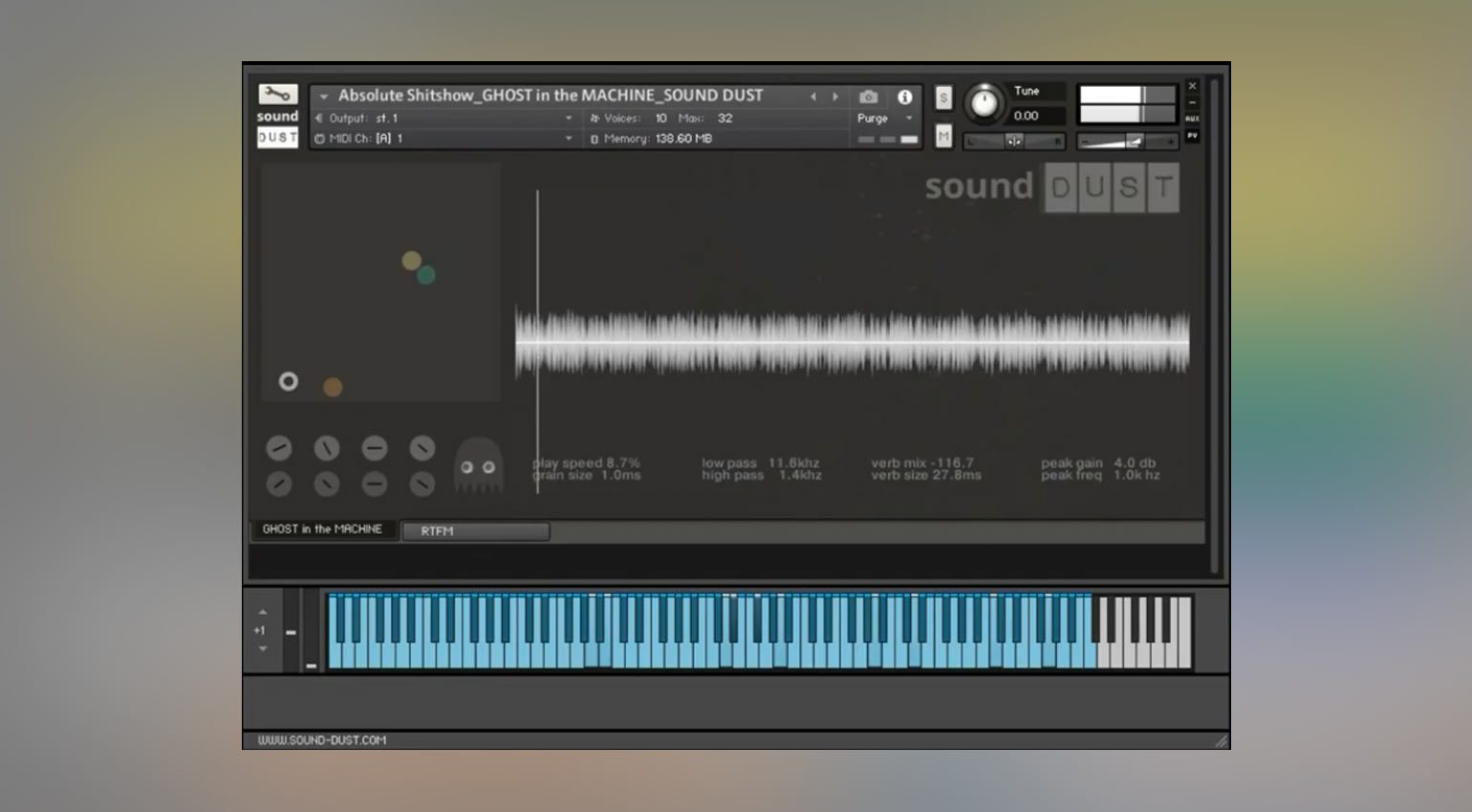The height and width of the screenshot is (812, 1472).
Task: Click the Voices 10 readout
Action: click(629, 118)
